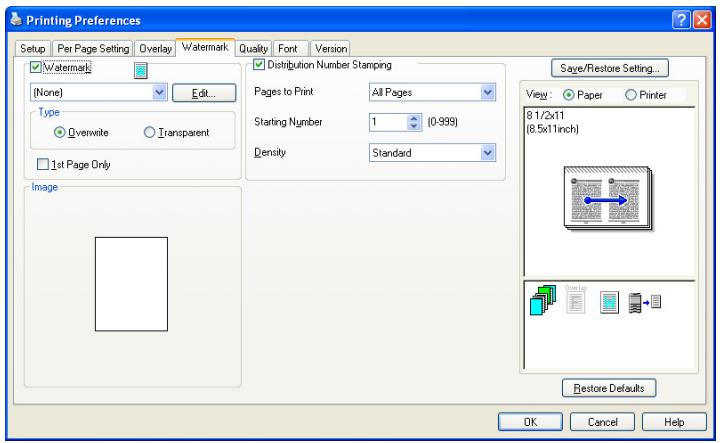Viewport: 720px width, 443px height.
Task: Toggle Distribution Number Stamping checkbox
Action: point(259,64)
